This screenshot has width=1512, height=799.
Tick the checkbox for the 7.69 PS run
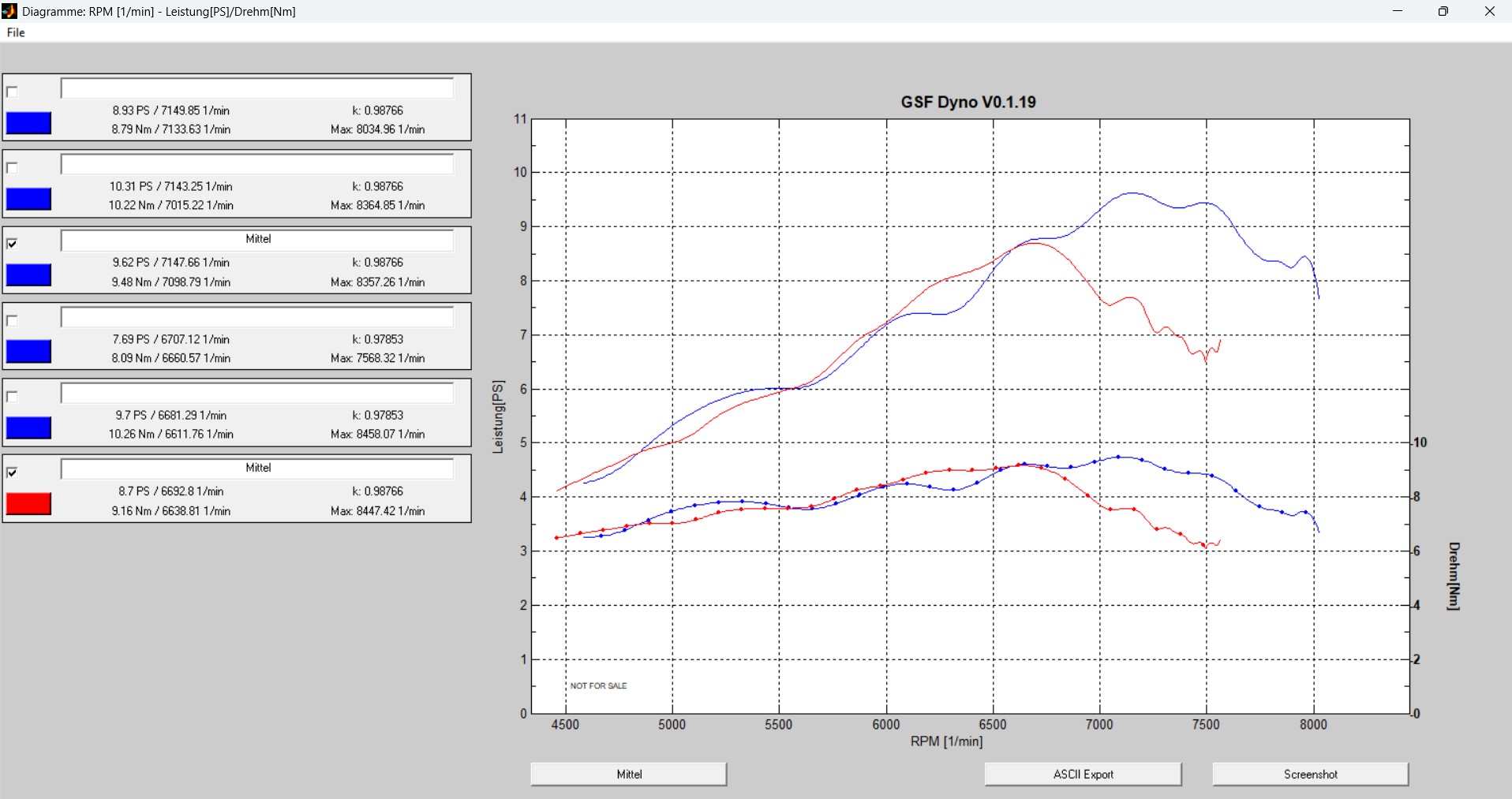tap(12, 320)
